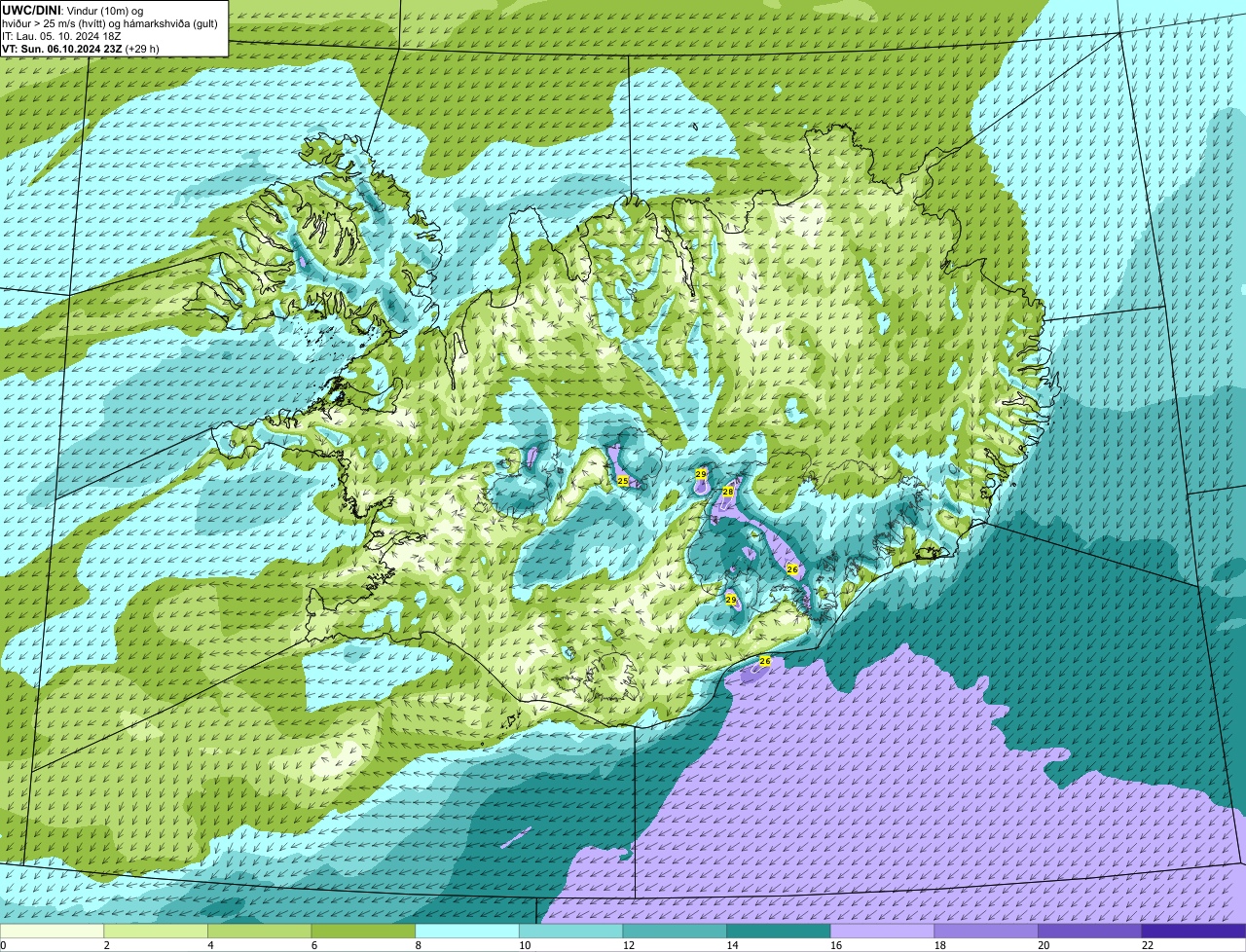Viewport: 1246px width, 952px height.
Task: Click the legend scale label '14'
Action: click(x=732, y=945)
